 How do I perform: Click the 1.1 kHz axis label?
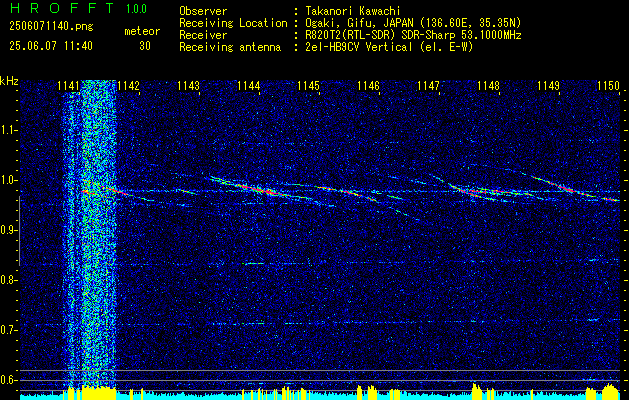(8, 130)
